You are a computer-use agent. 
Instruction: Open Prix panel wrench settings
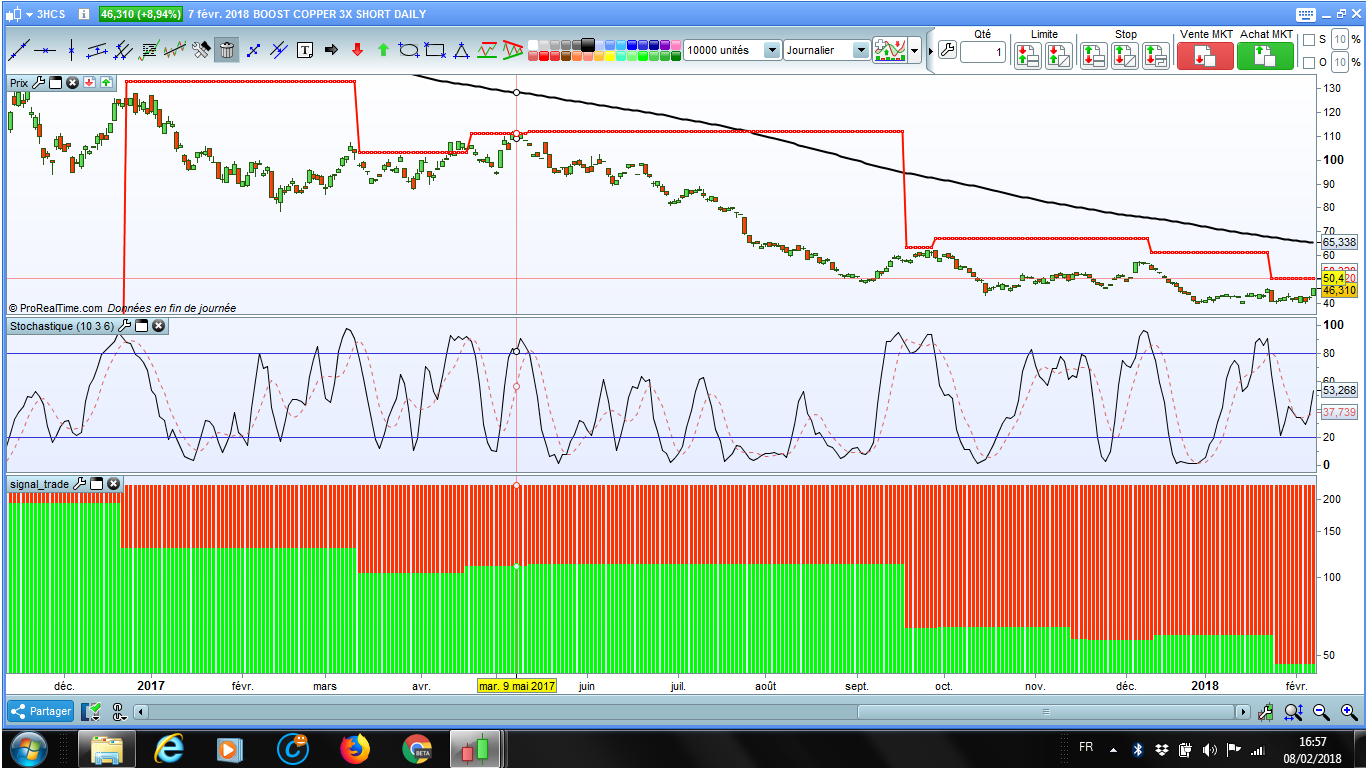coord(39,83)
